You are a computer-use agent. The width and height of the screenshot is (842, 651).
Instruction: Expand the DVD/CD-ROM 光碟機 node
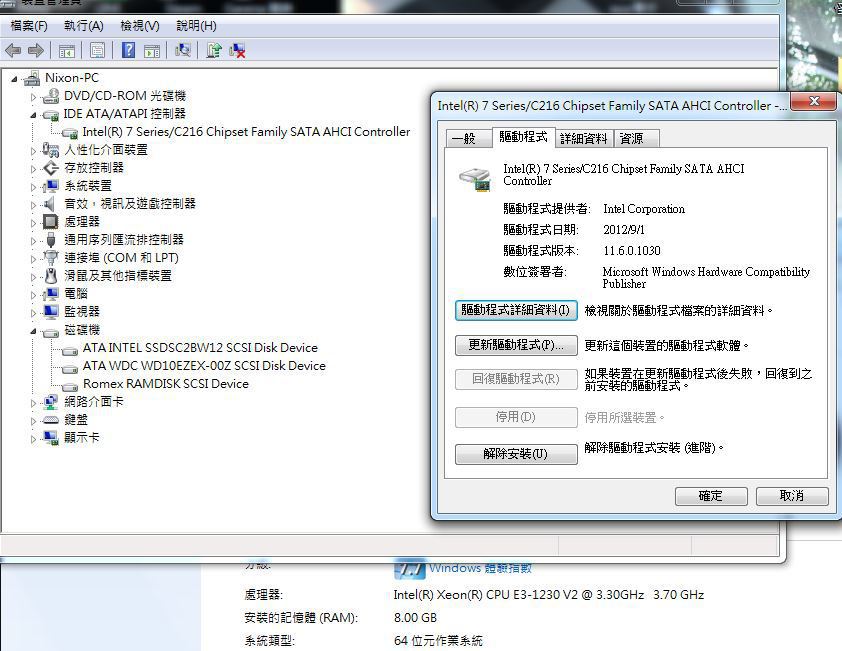point(33,97)
